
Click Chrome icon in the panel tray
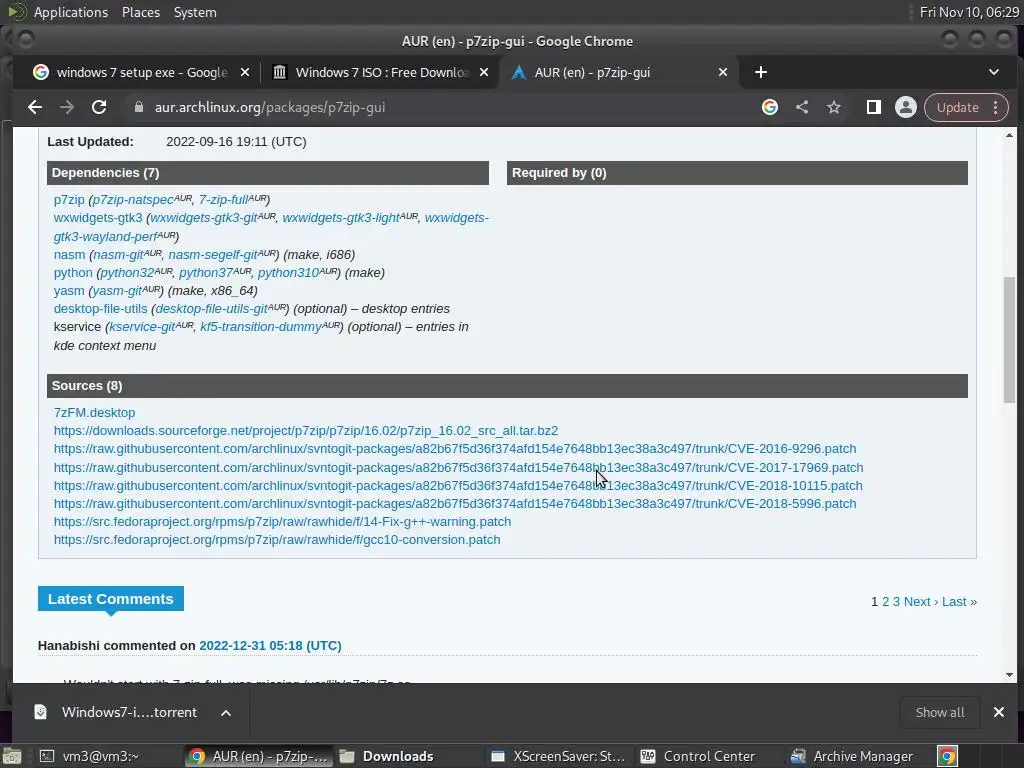coord(948,756)
